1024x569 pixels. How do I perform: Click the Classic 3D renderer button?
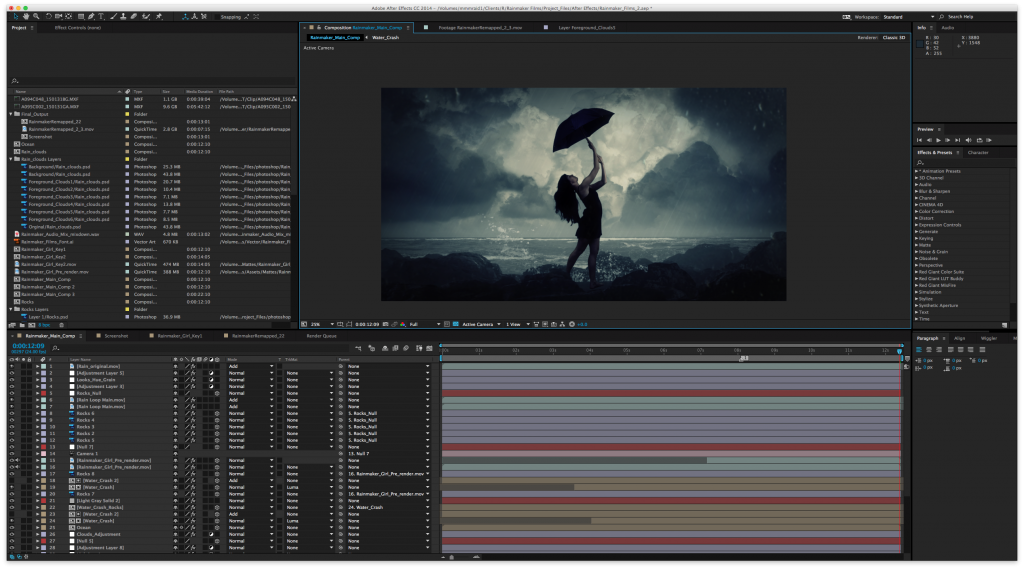tap(894, 38)
